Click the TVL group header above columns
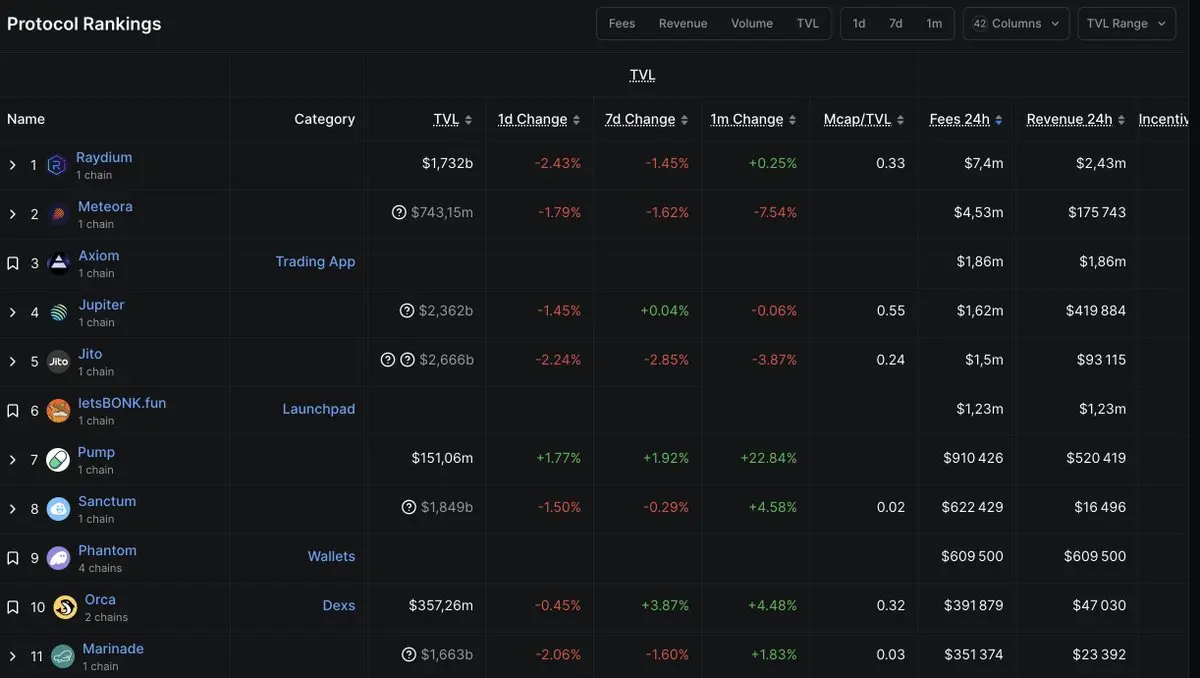 coord(642,75)
